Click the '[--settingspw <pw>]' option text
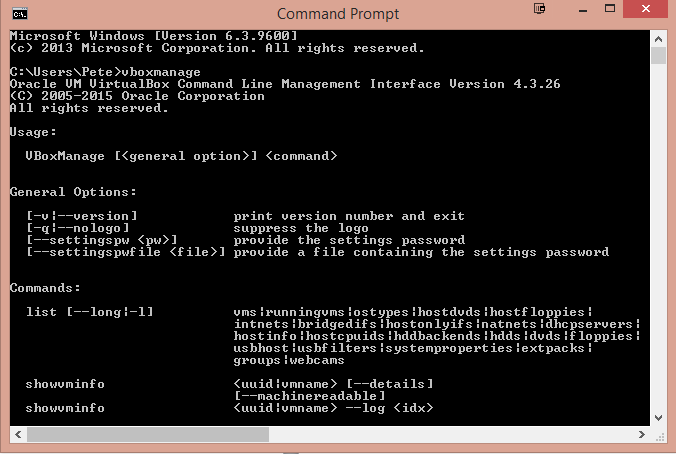The height and width of the screenshot is (454, 676). coord(102,240)
